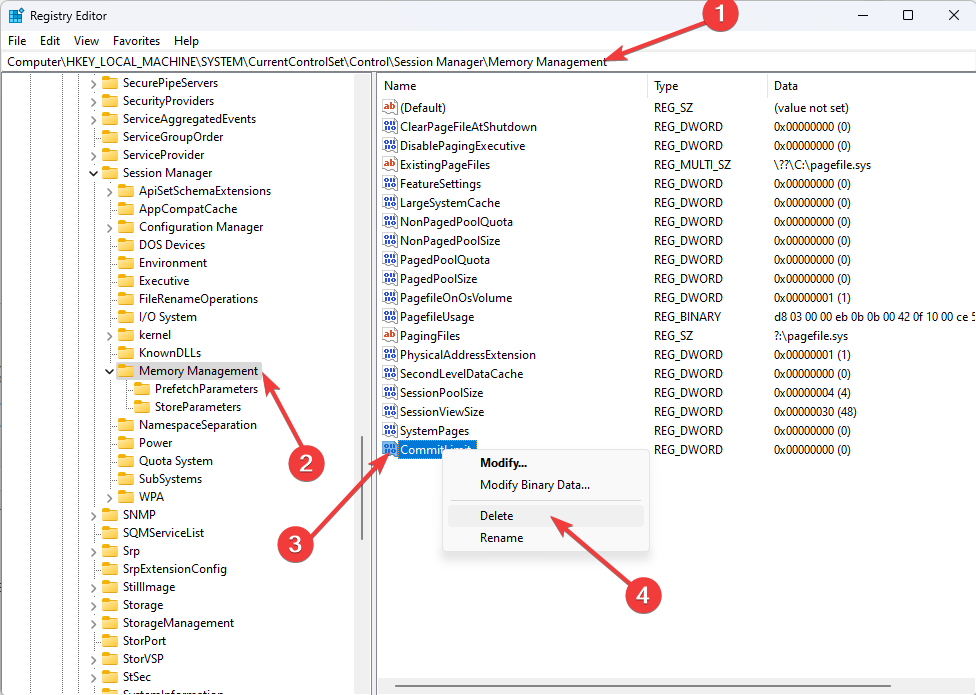Screen dimensions: 976x695
Task: Select Rename in the context menu
Action: point(545,538)
